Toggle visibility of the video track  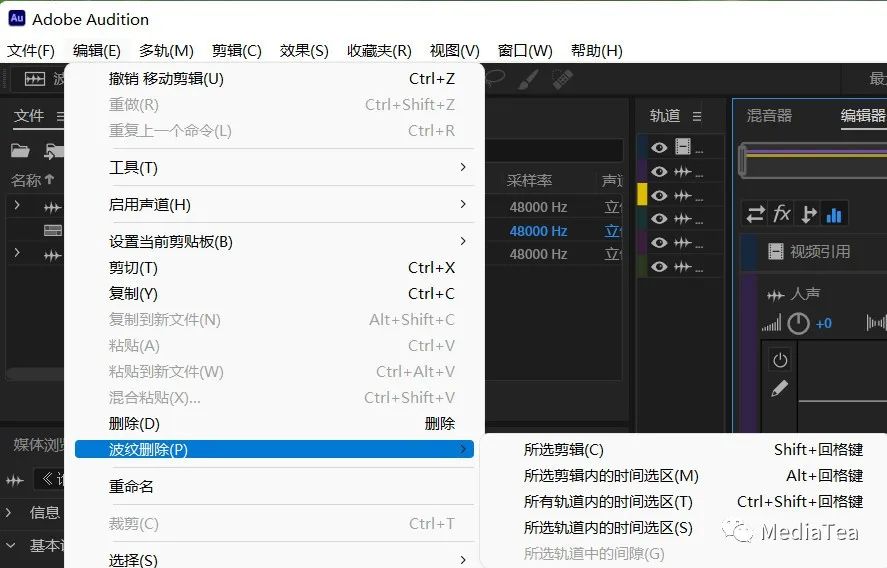[x=658, y=148]
